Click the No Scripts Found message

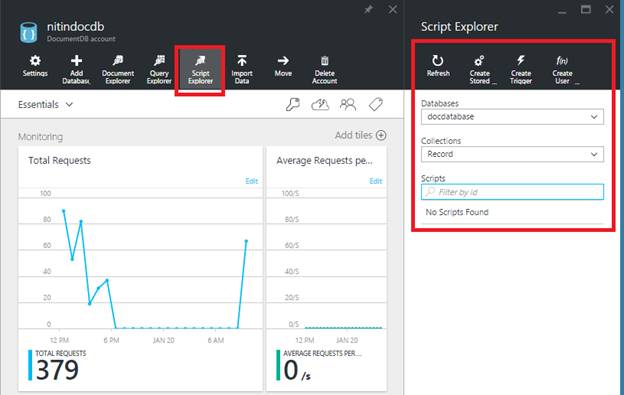(x=457, y=212)
